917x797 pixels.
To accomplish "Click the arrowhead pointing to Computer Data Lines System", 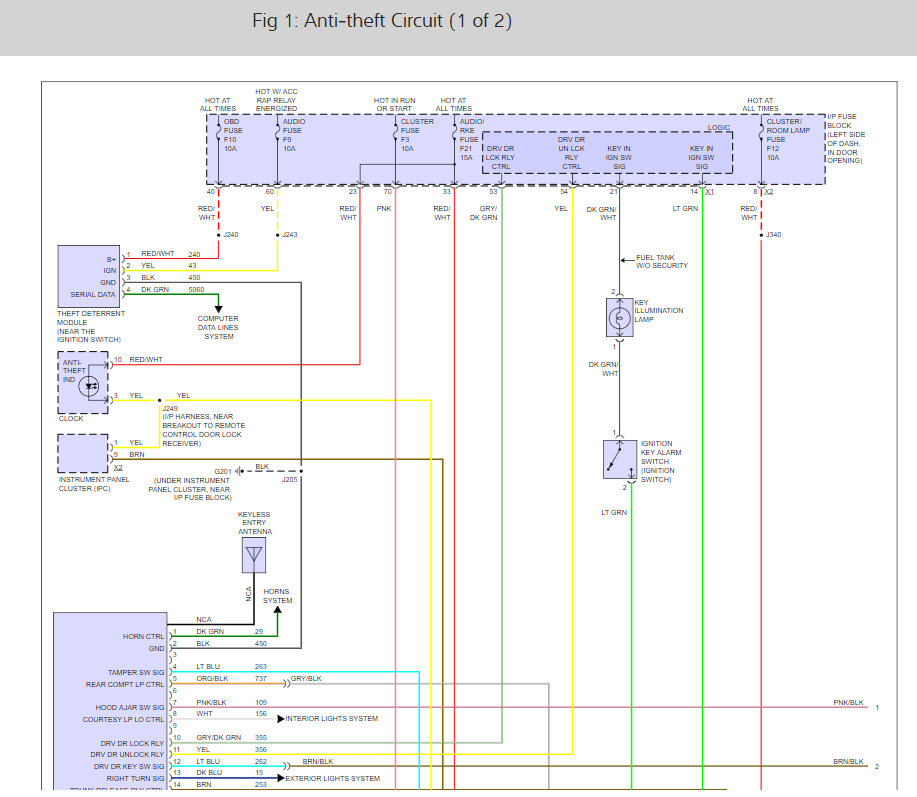I will click(x=218, y=309).
